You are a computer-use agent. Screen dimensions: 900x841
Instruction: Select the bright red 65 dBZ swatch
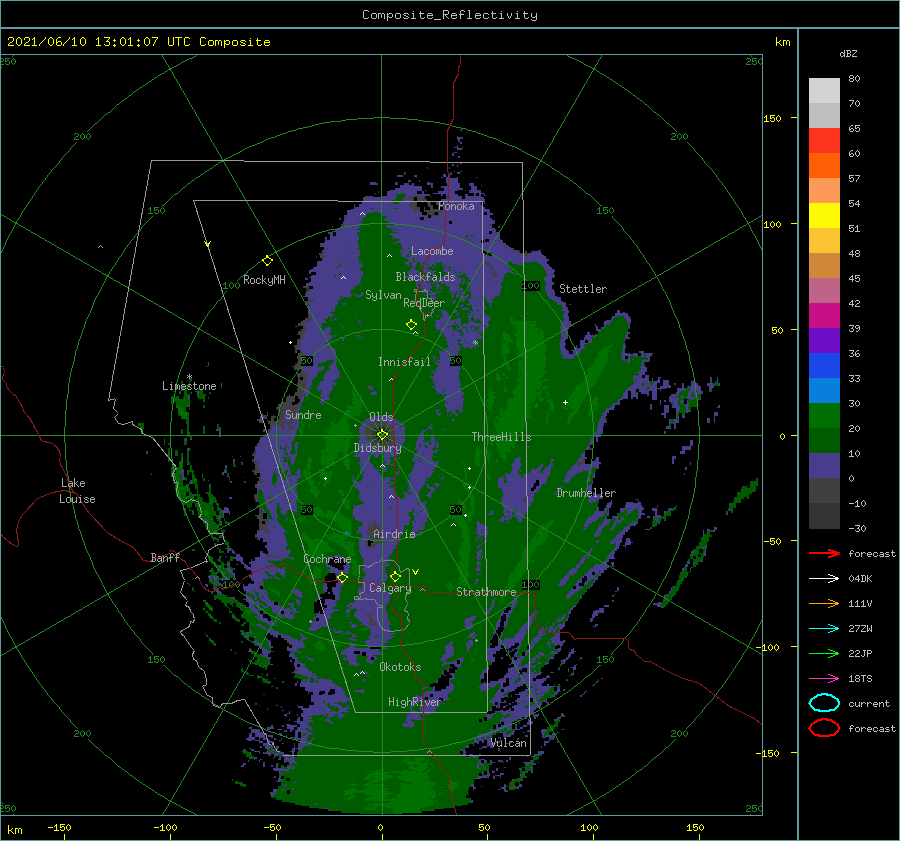[x=824, y=140]
